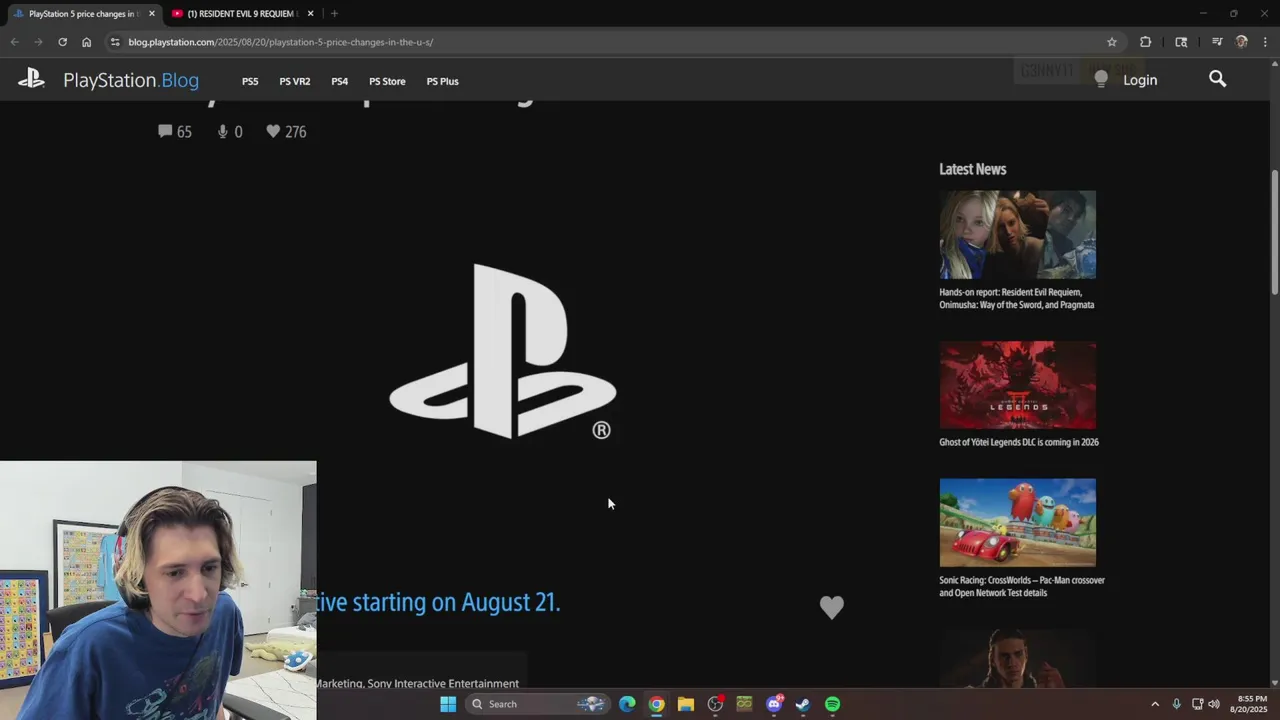Click the PlayStation logo icon in header
Viewport: 1280px width, 720px height.
tap(31, 79)
